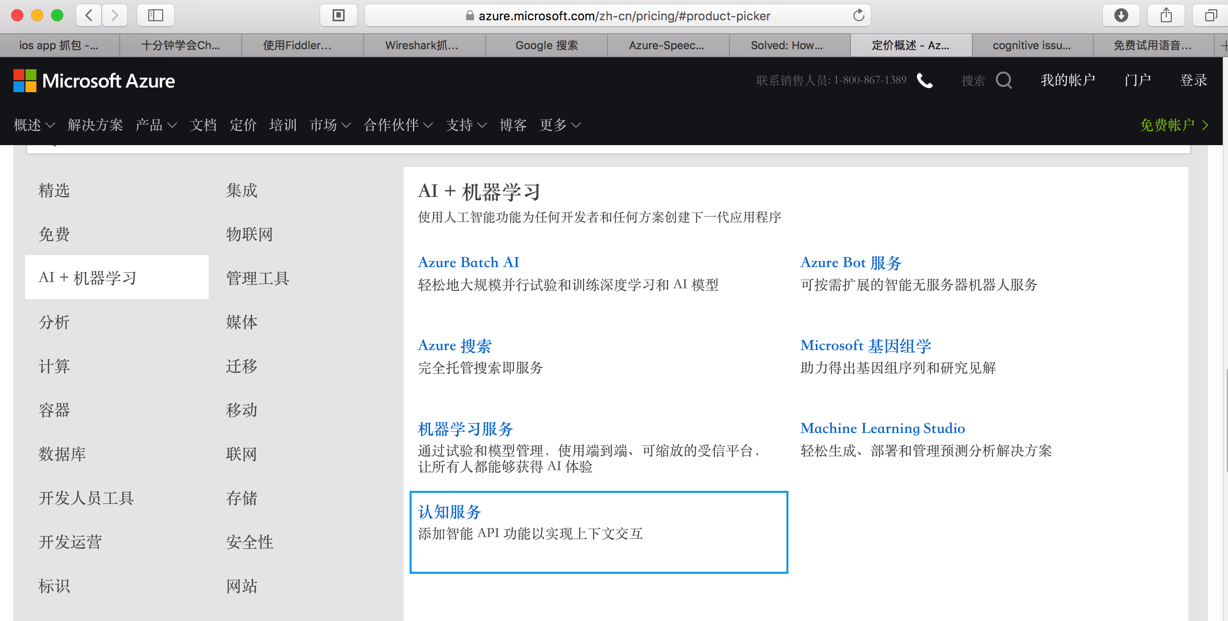
Task: Click the search magnifier icon
Action: point(1004,81)
